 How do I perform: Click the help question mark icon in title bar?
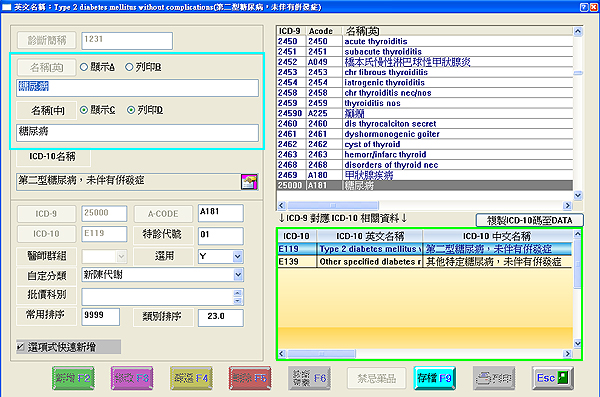[x=584, y=7]
